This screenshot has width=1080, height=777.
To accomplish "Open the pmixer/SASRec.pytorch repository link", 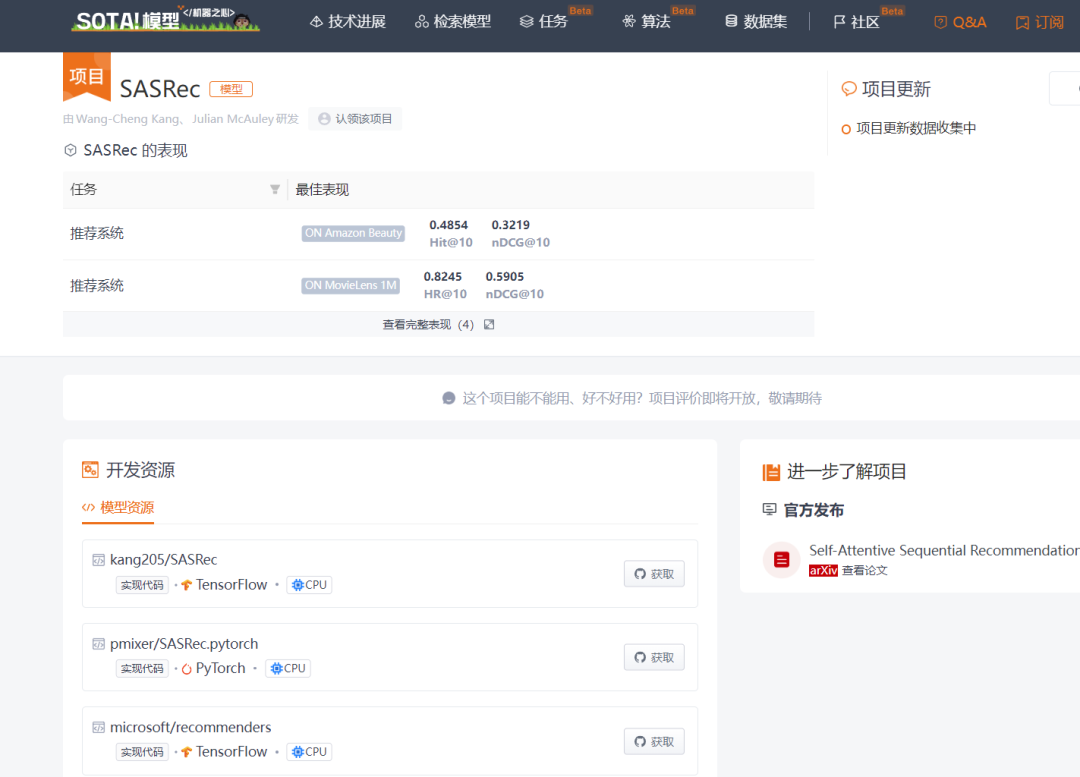I will pyautogui.click(x=186, y=643).
